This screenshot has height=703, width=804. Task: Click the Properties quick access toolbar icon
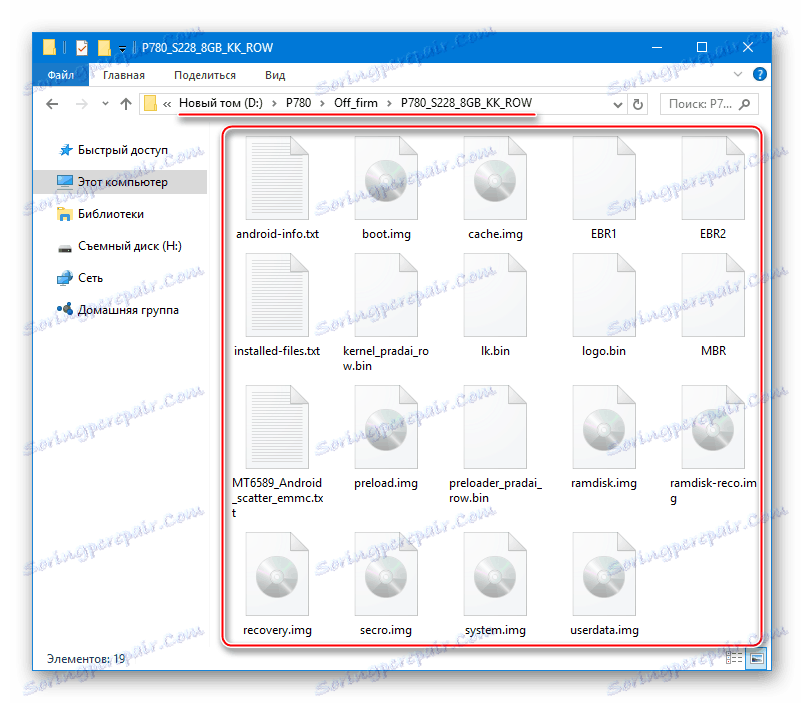(x=82, y=48)
